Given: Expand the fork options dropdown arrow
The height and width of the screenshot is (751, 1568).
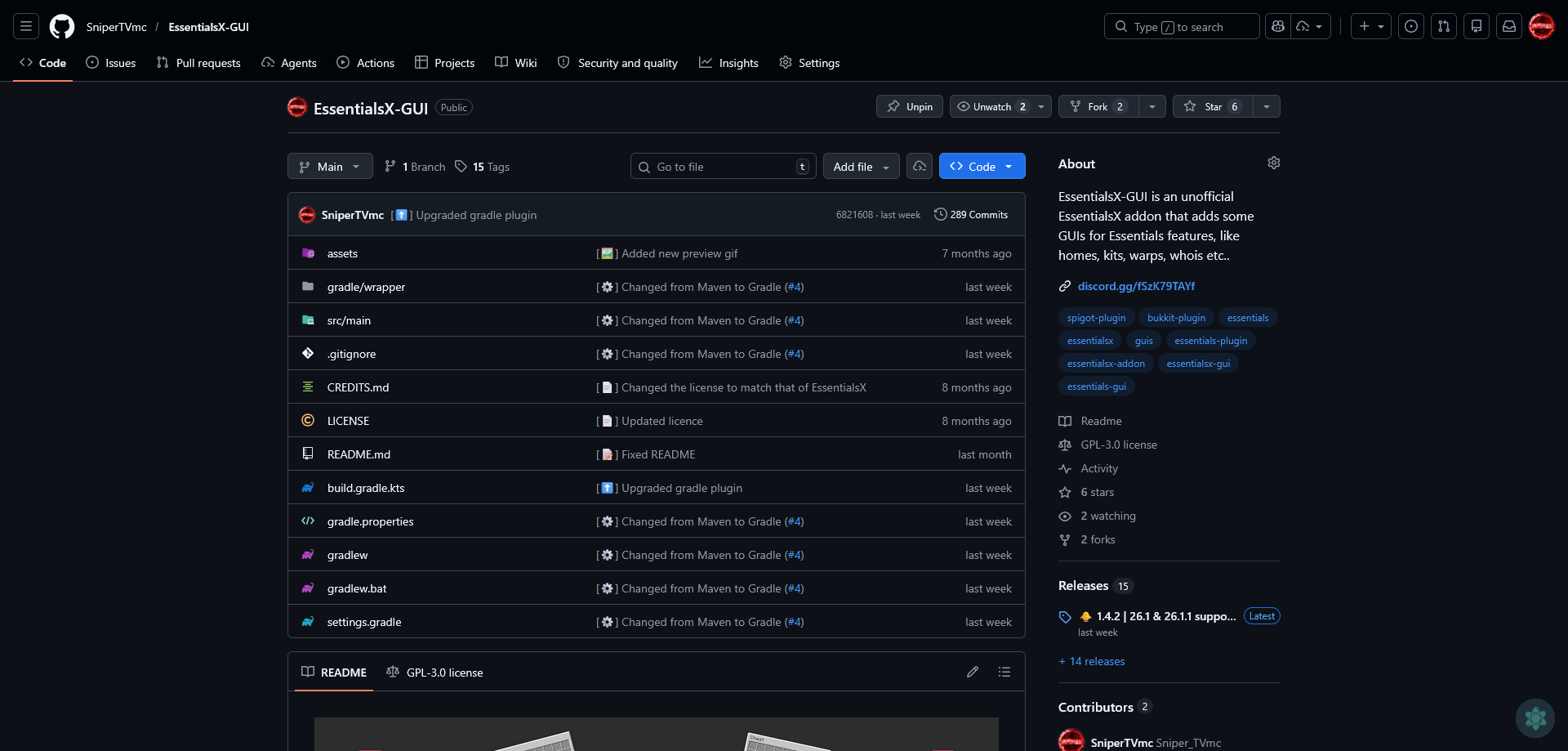Looking at the screenshot, I should (x=1152, y=106).
